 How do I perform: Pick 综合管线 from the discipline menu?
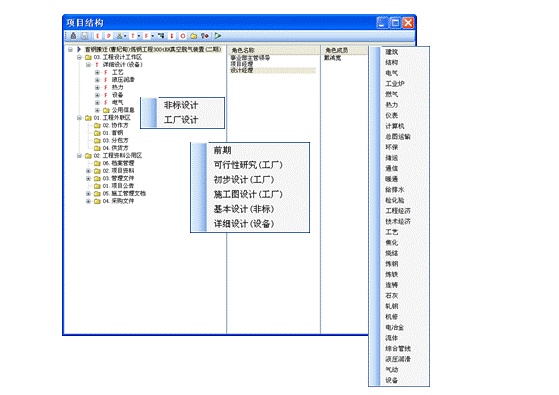(x=398, y=348)
